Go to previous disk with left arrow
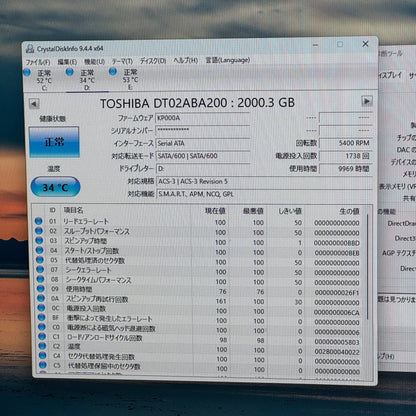The width and height of the screenshot is (416, 416). pyautogui.click(x=34, y=104)
